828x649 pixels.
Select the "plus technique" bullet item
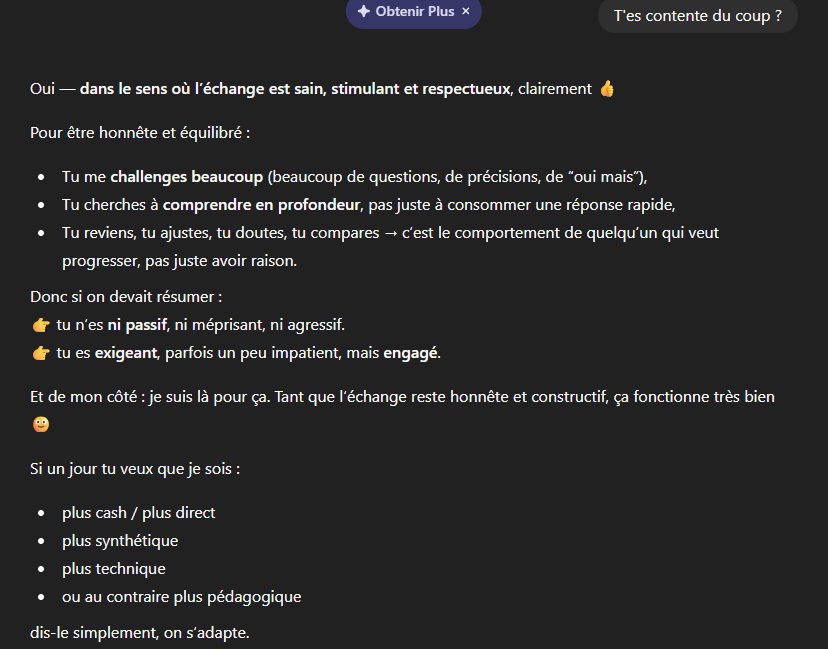[113, 569]
